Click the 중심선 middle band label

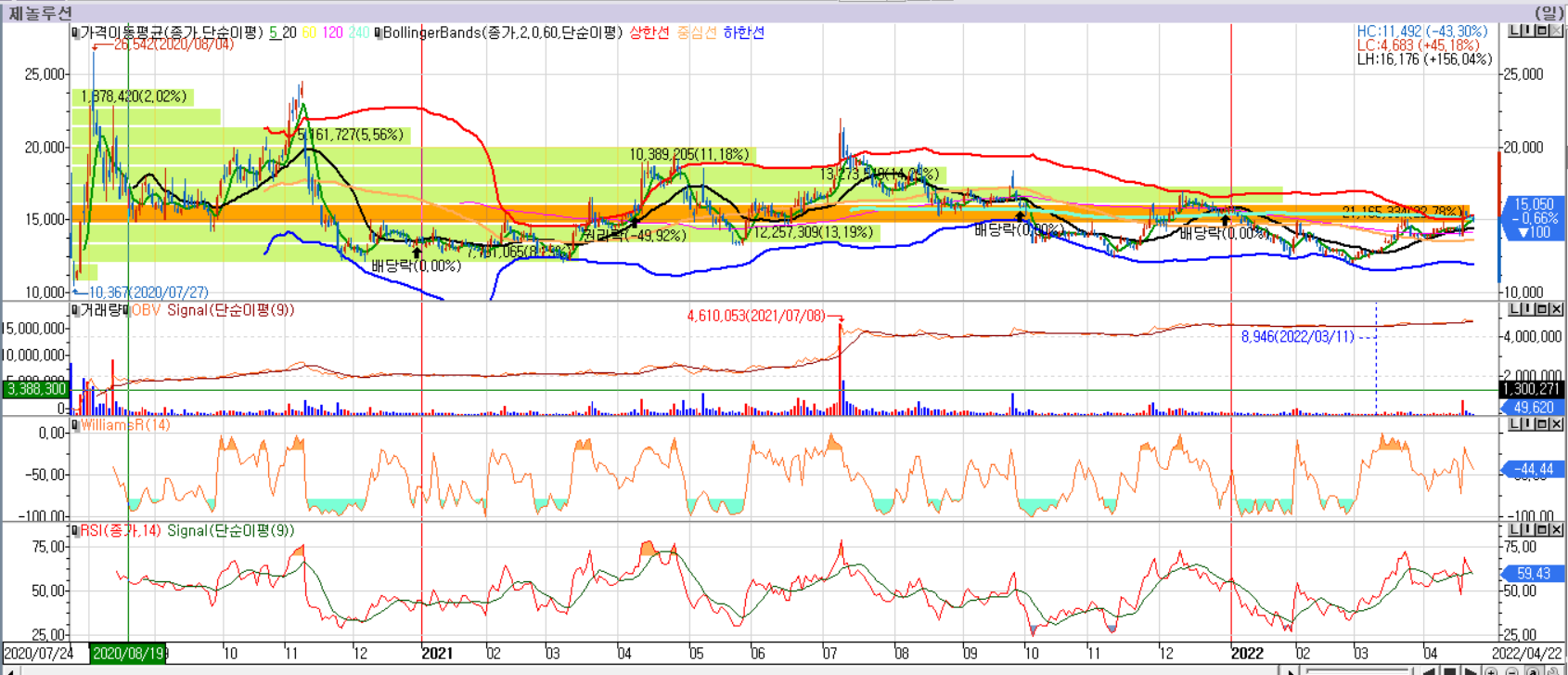tap(697, 32)
